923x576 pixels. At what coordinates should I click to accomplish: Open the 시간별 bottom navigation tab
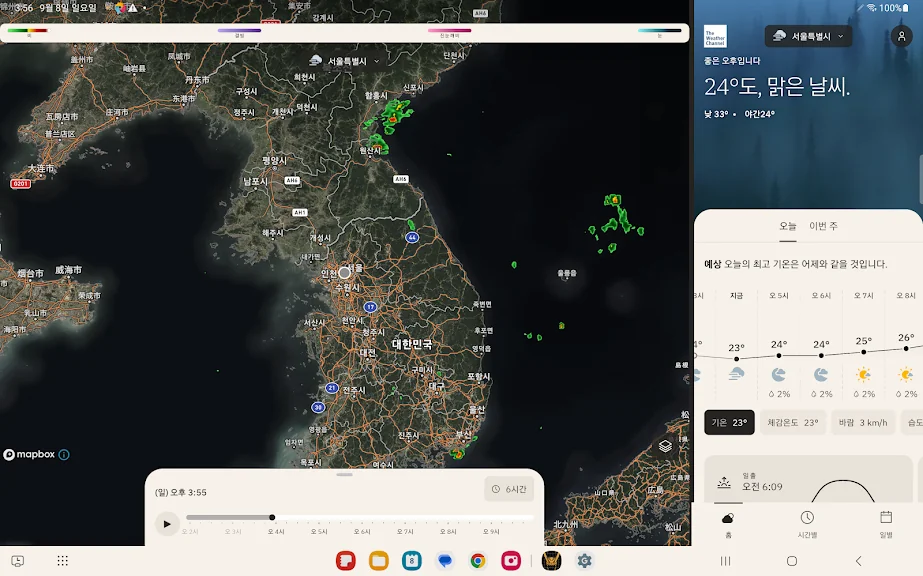807,524
